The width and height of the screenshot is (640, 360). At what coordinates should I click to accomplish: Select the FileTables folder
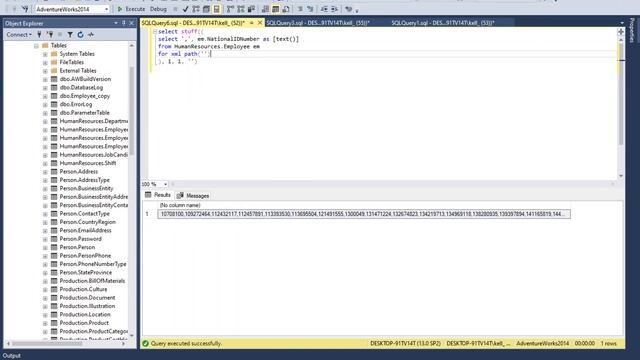[x=71, y=62]
